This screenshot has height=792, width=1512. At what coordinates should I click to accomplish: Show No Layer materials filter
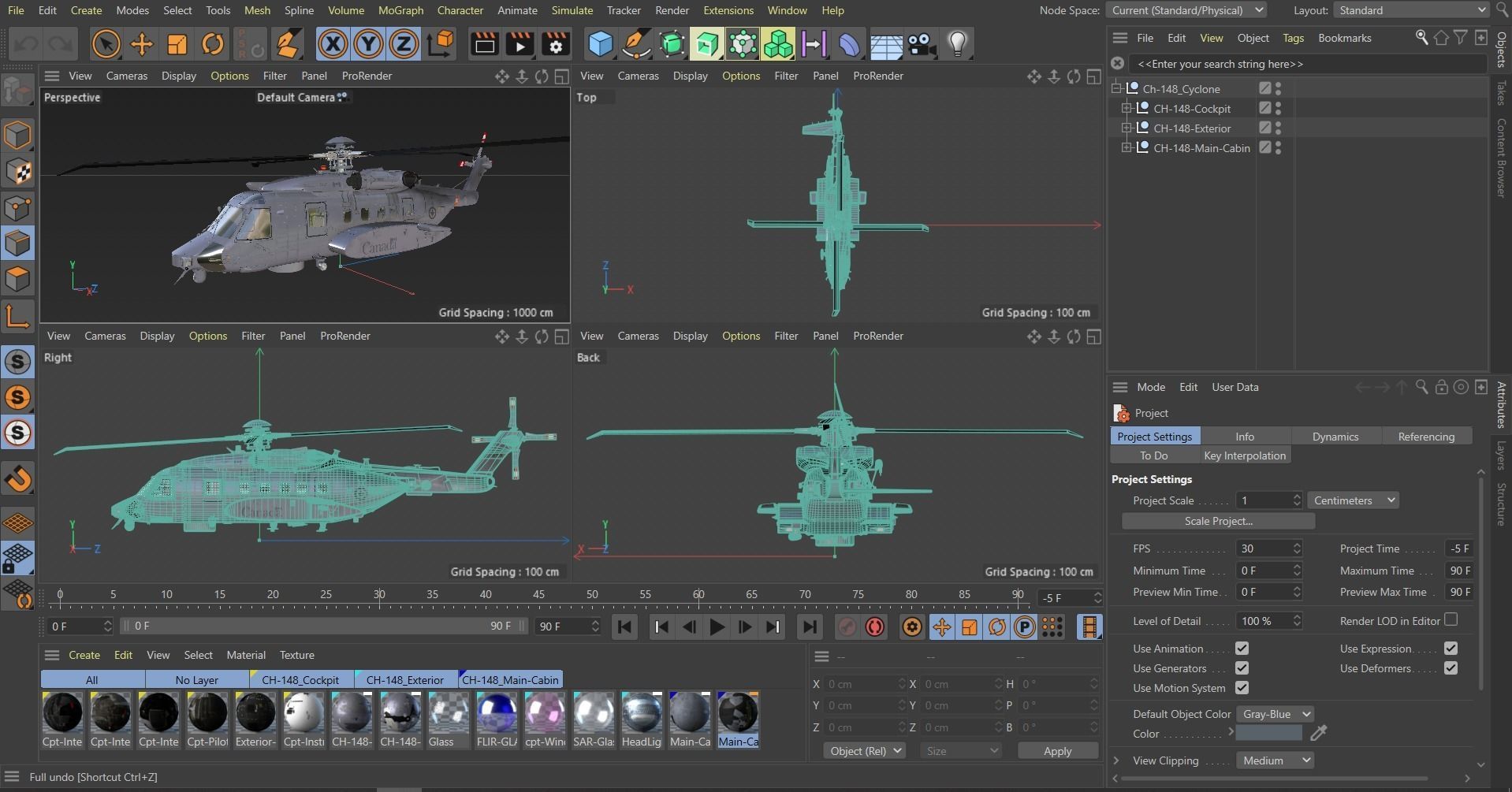point(197,679)
